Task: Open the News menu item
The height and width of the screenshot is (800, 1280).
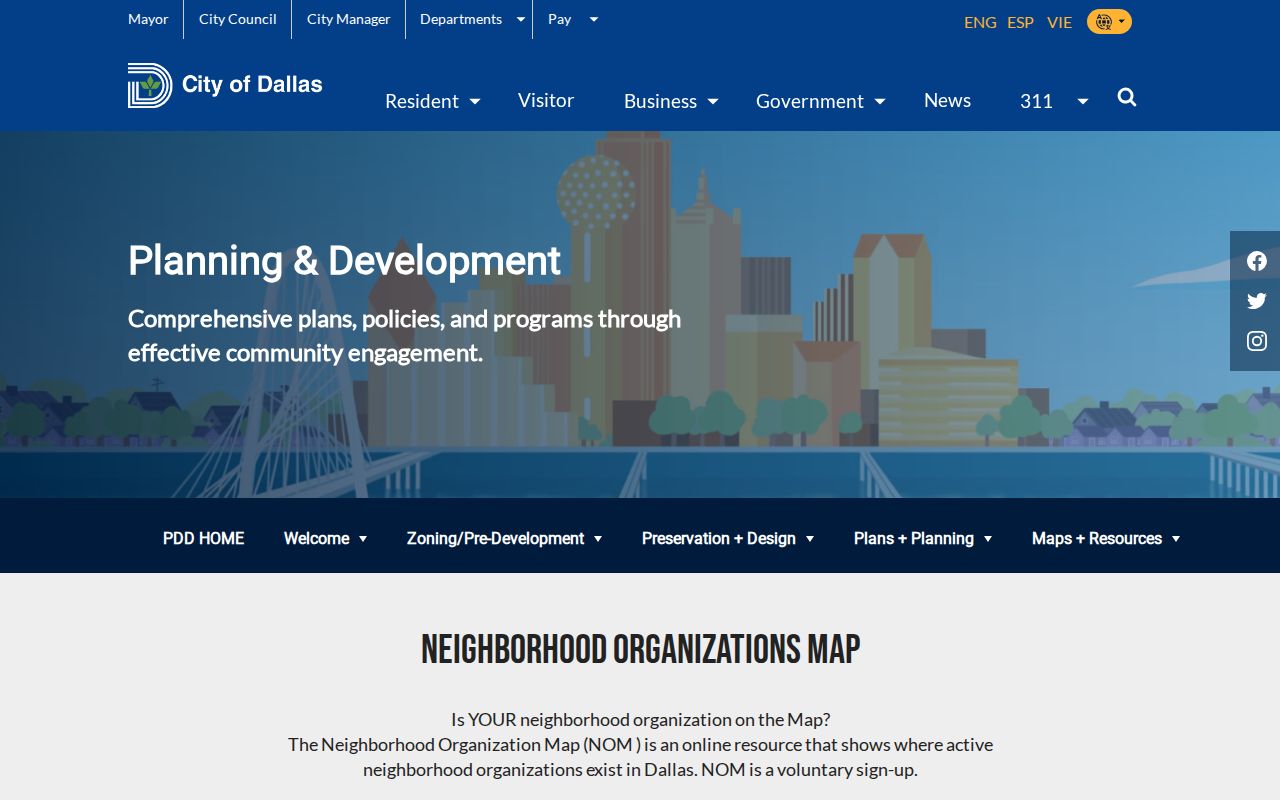Action: click(x=947, y=100)
